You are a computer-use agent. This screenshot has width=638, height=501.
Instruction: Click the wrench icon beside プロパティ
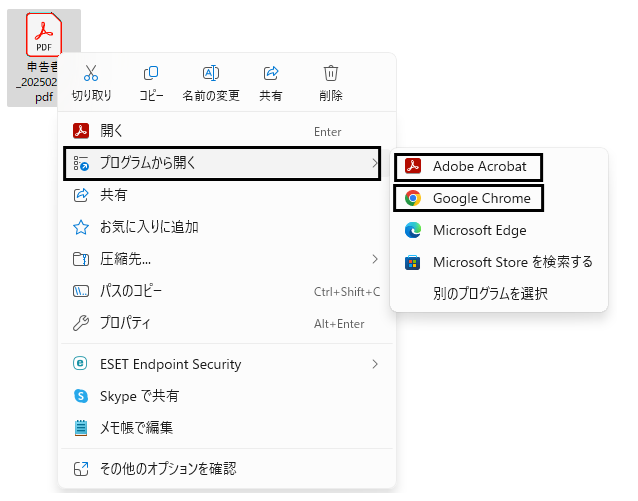point(81,323)
